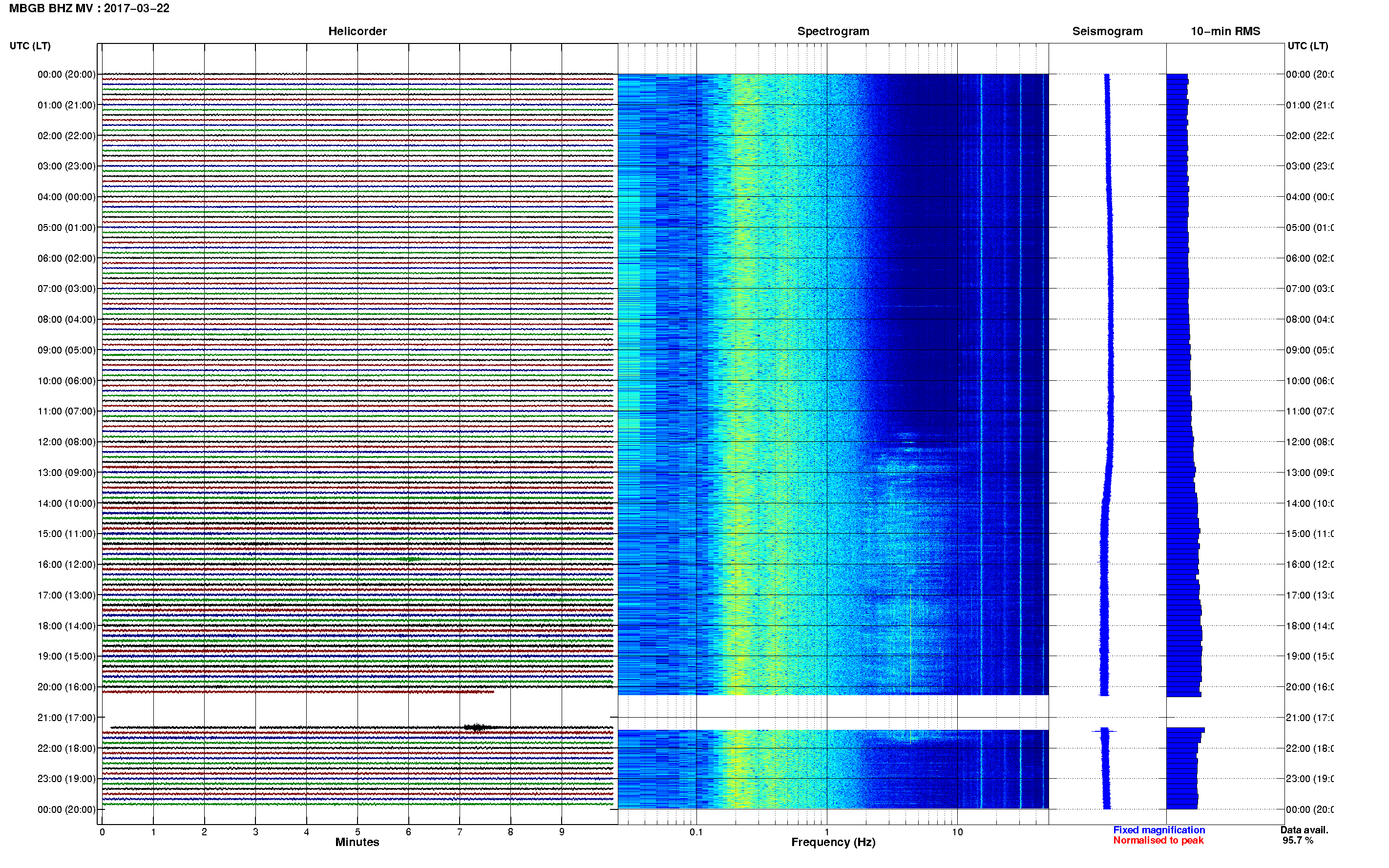Click the left '00:00 (20:00)' label at the top
Screen dimensions: 1389x868
(x=66, y=74)
